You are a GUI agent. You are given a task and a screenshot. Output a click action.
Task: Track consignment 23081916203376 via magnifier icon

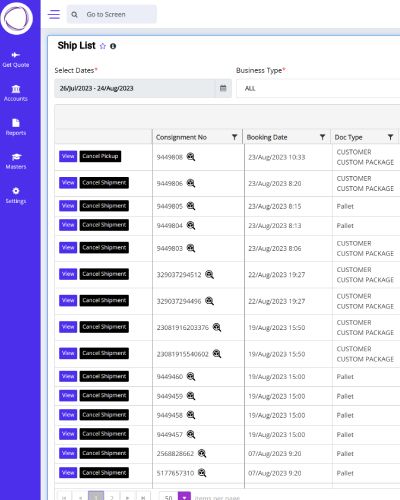217,327
